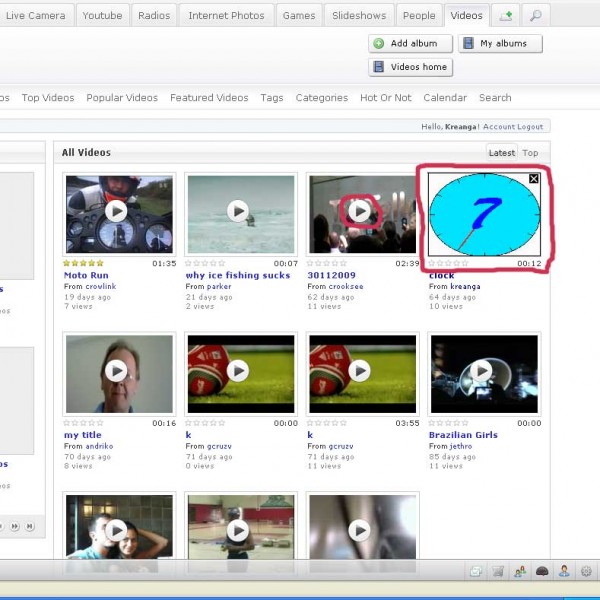
Task: Open Categories submenu item
Action: [x=322, y=98]
